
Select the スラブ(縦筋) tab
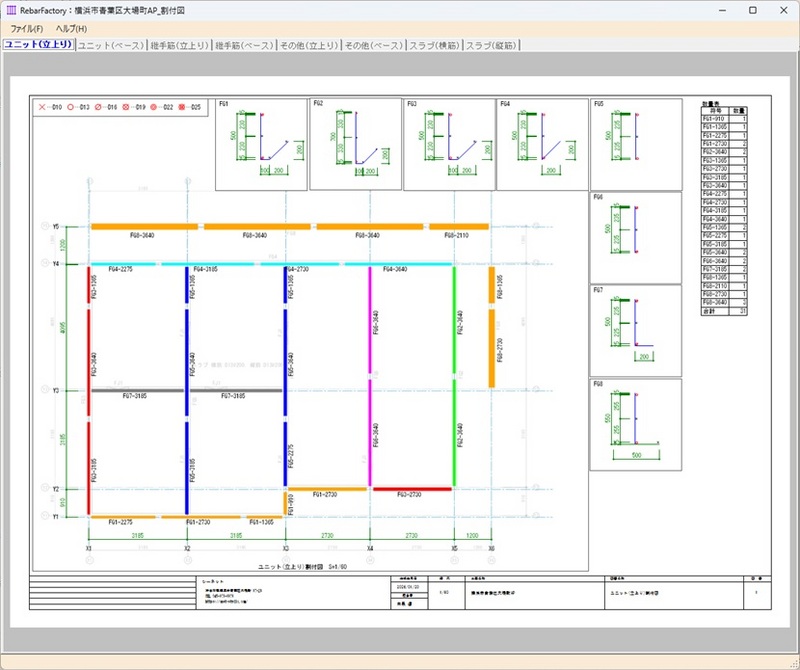coord(492,46)
